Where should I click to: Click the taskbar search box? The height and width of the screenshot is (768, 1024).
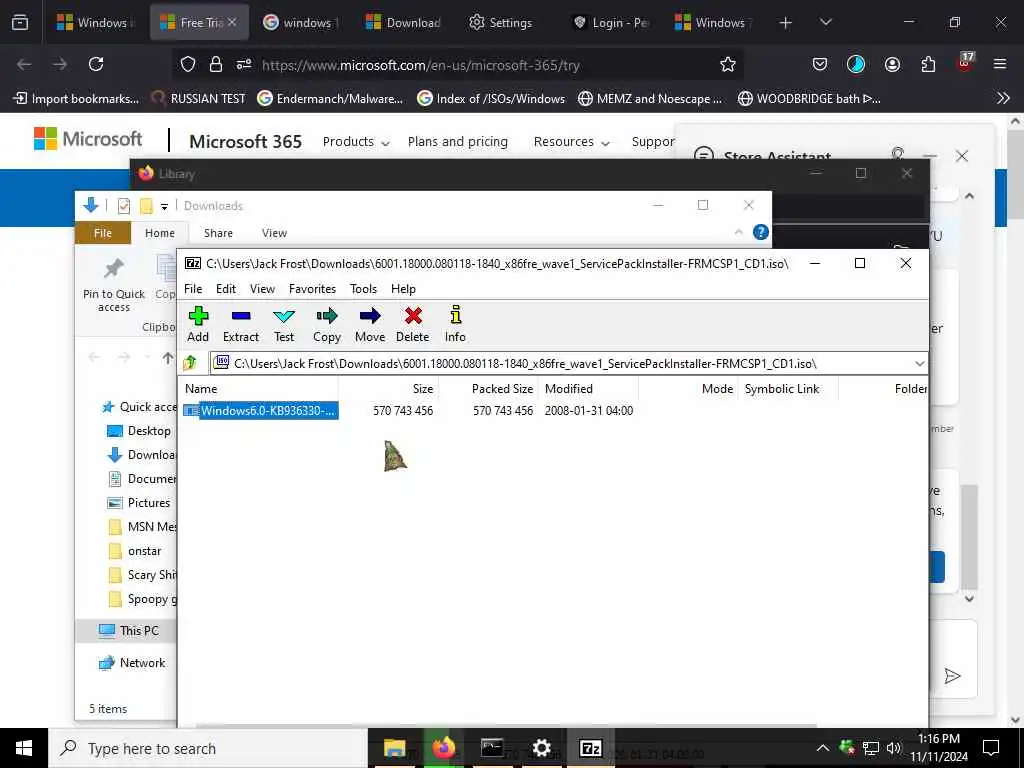208,748
